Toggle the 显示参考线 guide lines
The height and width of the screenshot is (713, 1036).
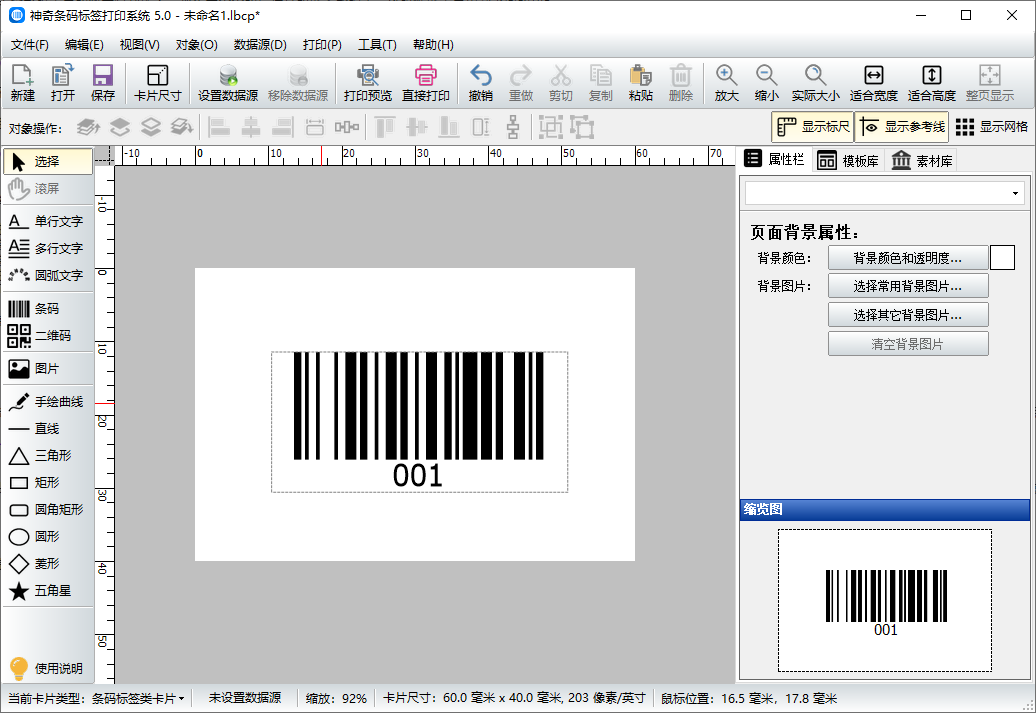coord(902,127)
